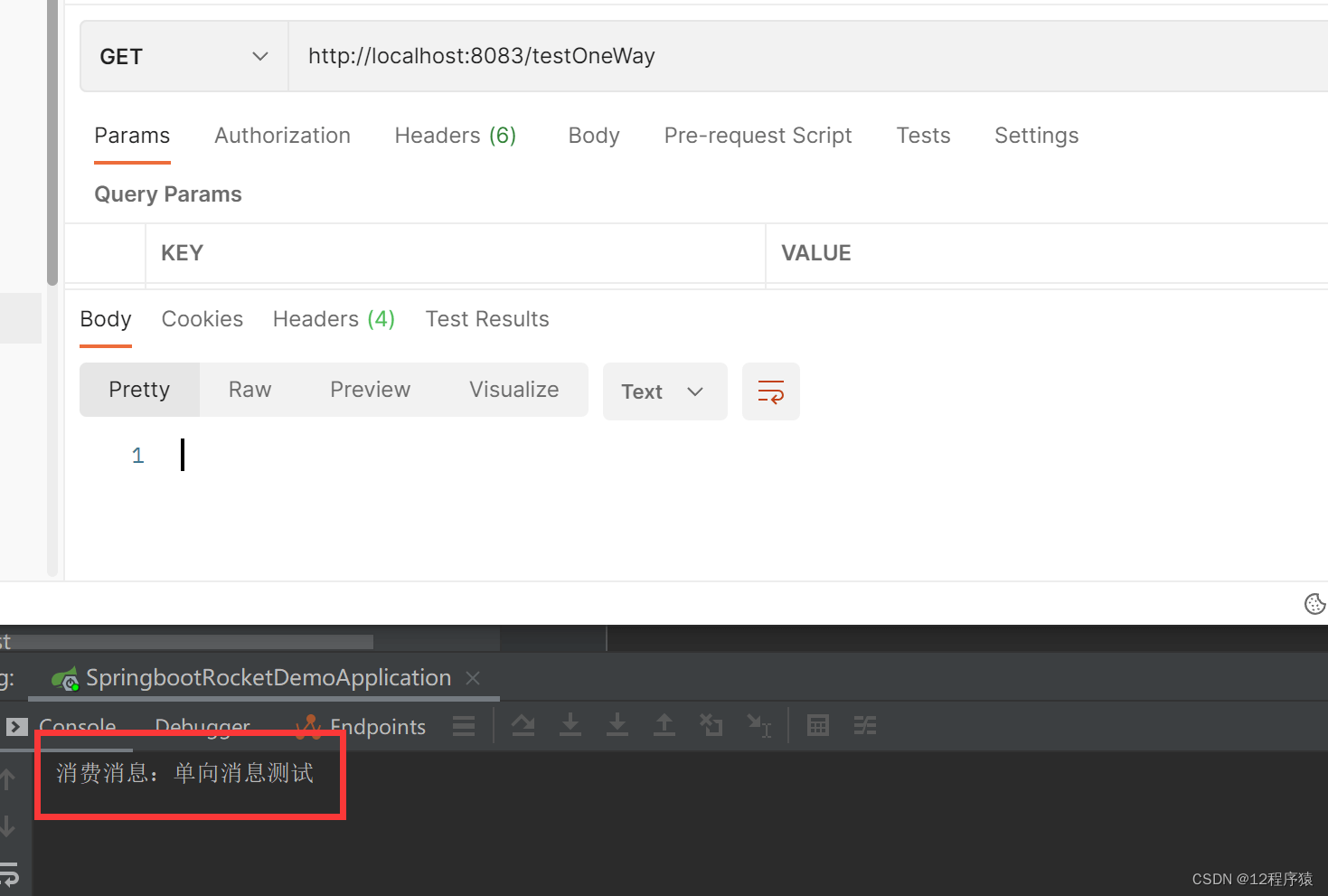Close the SpringbootRocketDemoApplication debug tab
This screenshot has width=1328, height=896.
[x=473, y=678]
